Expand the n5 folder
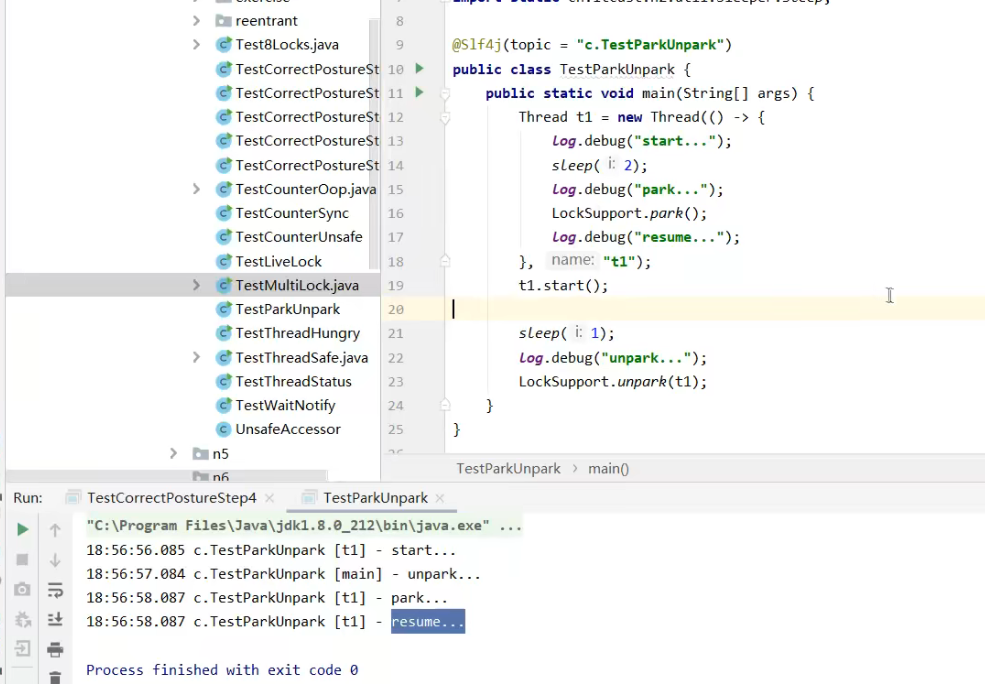The width and height of the screenshot is (985, 684). [x=173, y=453]
